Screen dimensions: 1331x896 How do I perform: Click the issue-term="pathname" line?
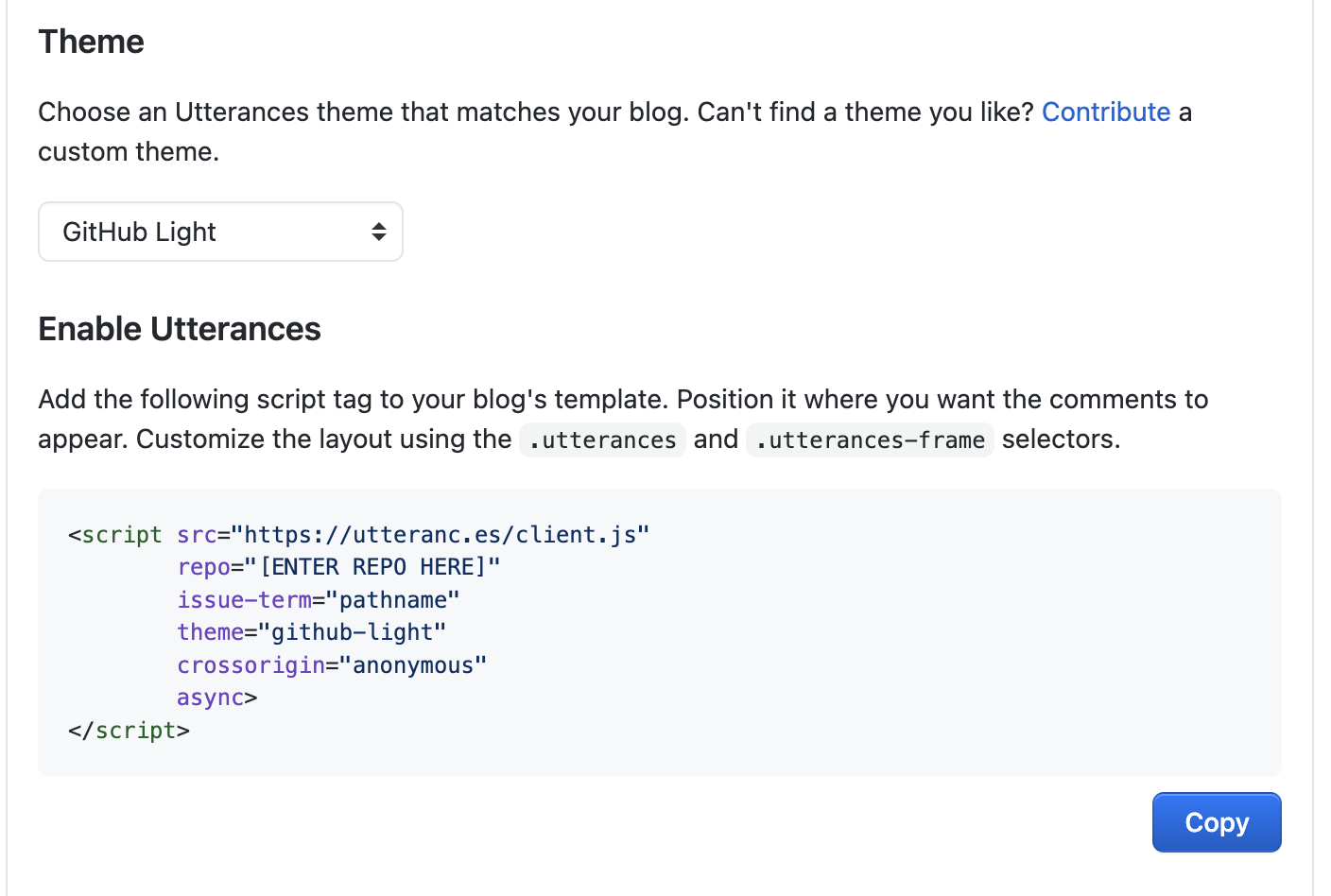(x=319, y=600)
